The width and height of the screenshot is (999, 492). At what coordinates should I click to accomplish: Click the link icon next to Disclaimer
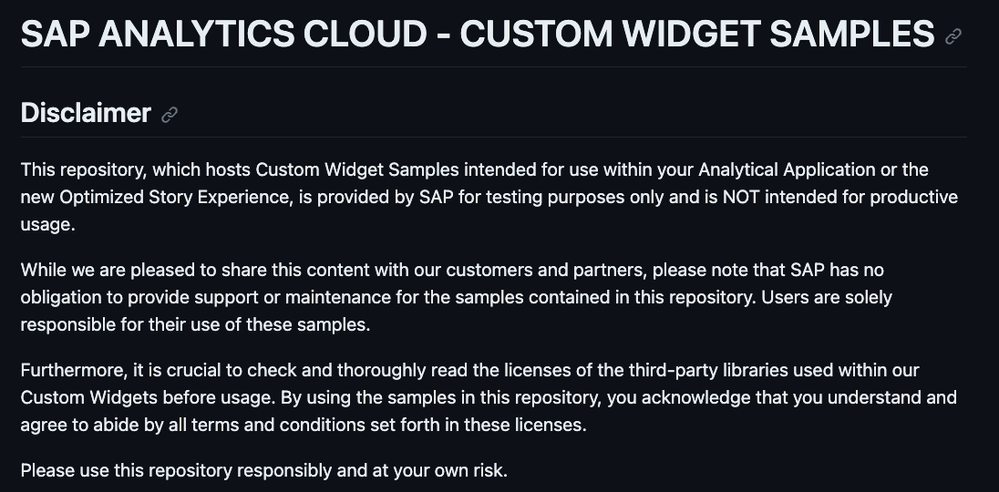169,115
